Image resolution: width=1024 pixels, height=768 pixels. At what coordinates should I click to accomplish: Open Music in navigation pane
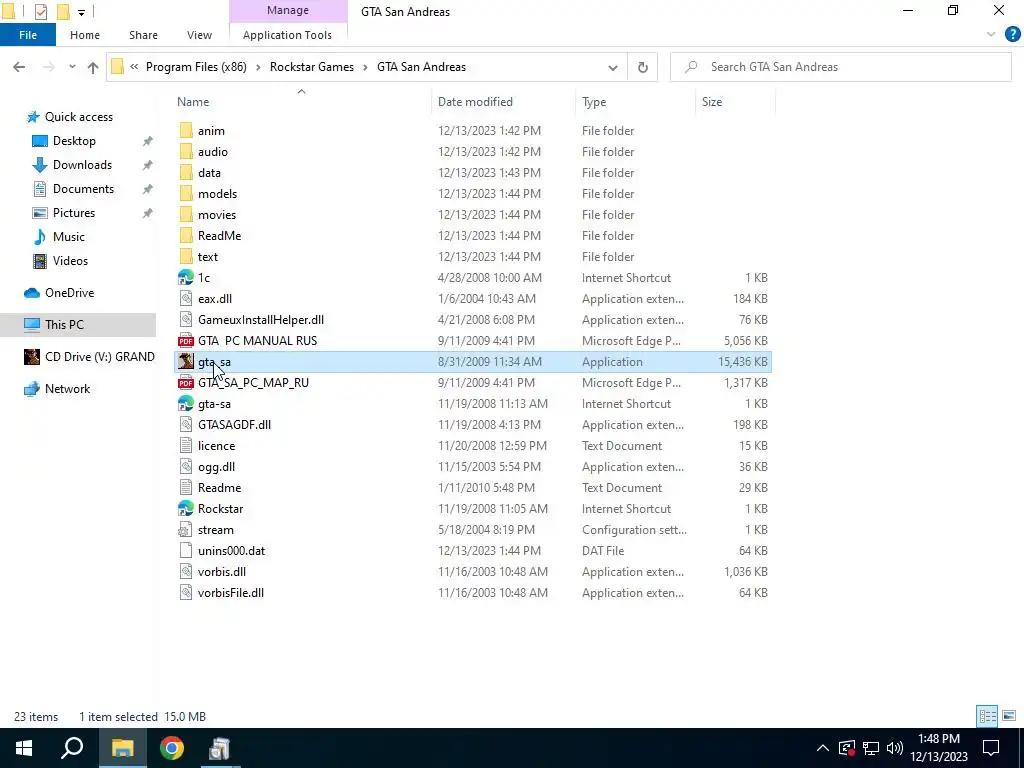69,236
